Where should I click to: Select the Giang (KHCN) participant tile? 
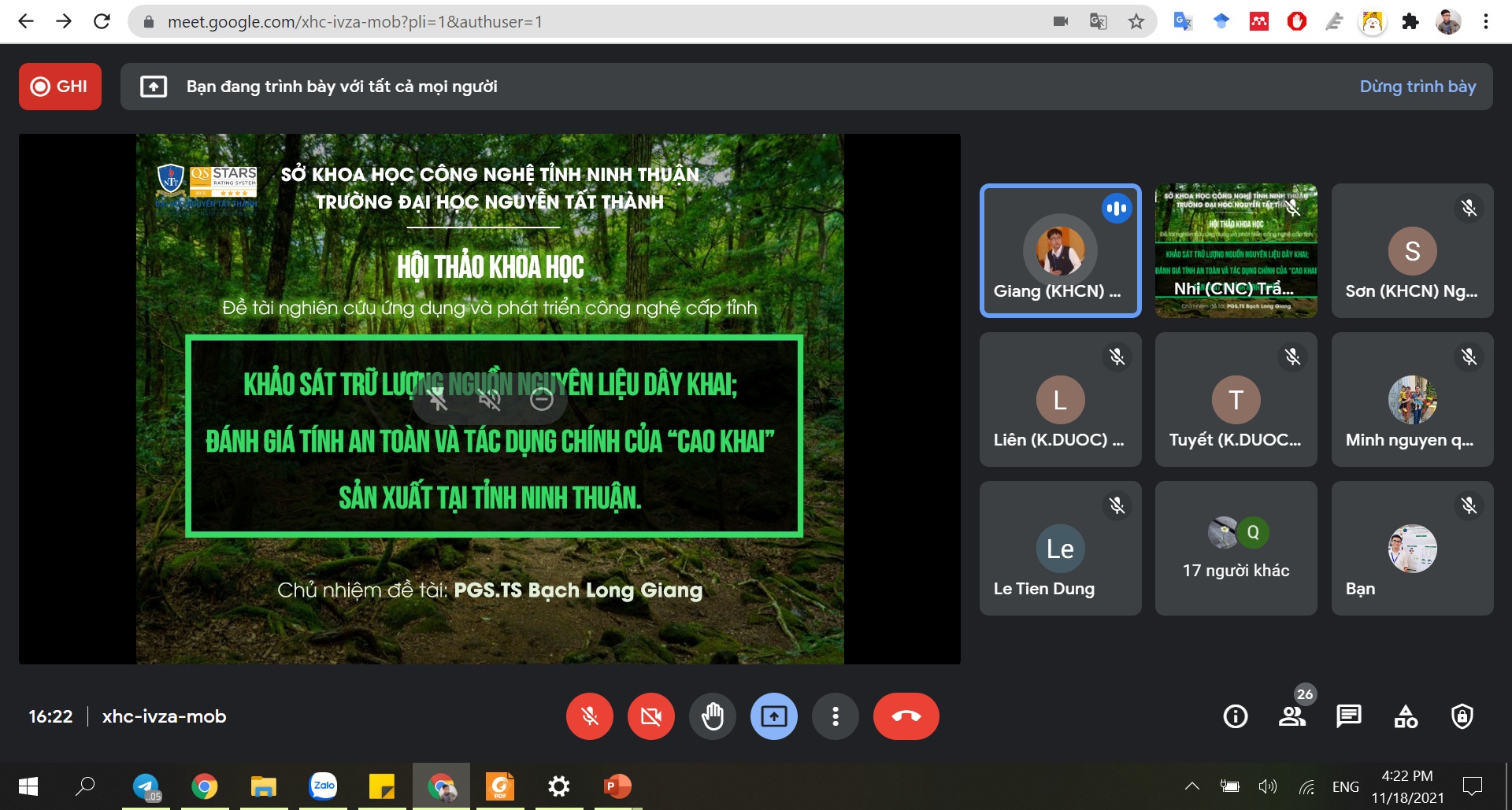click(1060, 250)
